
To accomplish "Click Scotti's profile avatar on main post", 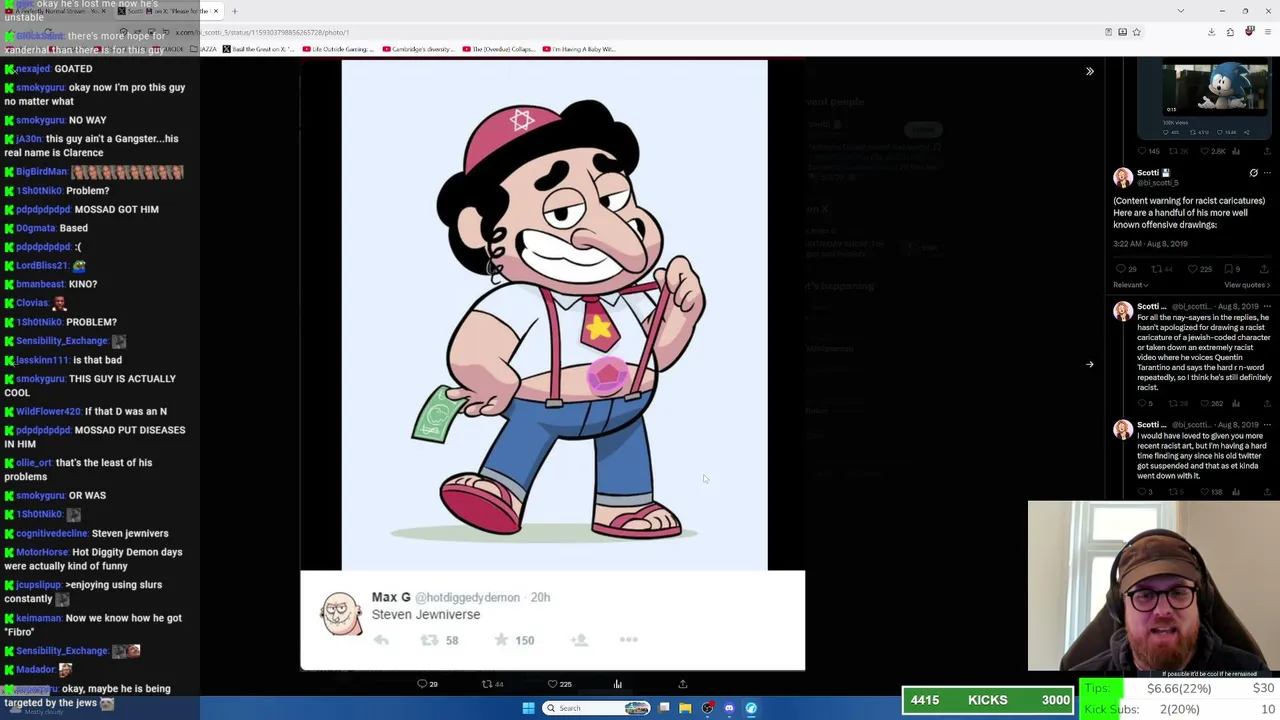I will [x=1123, y=177].
